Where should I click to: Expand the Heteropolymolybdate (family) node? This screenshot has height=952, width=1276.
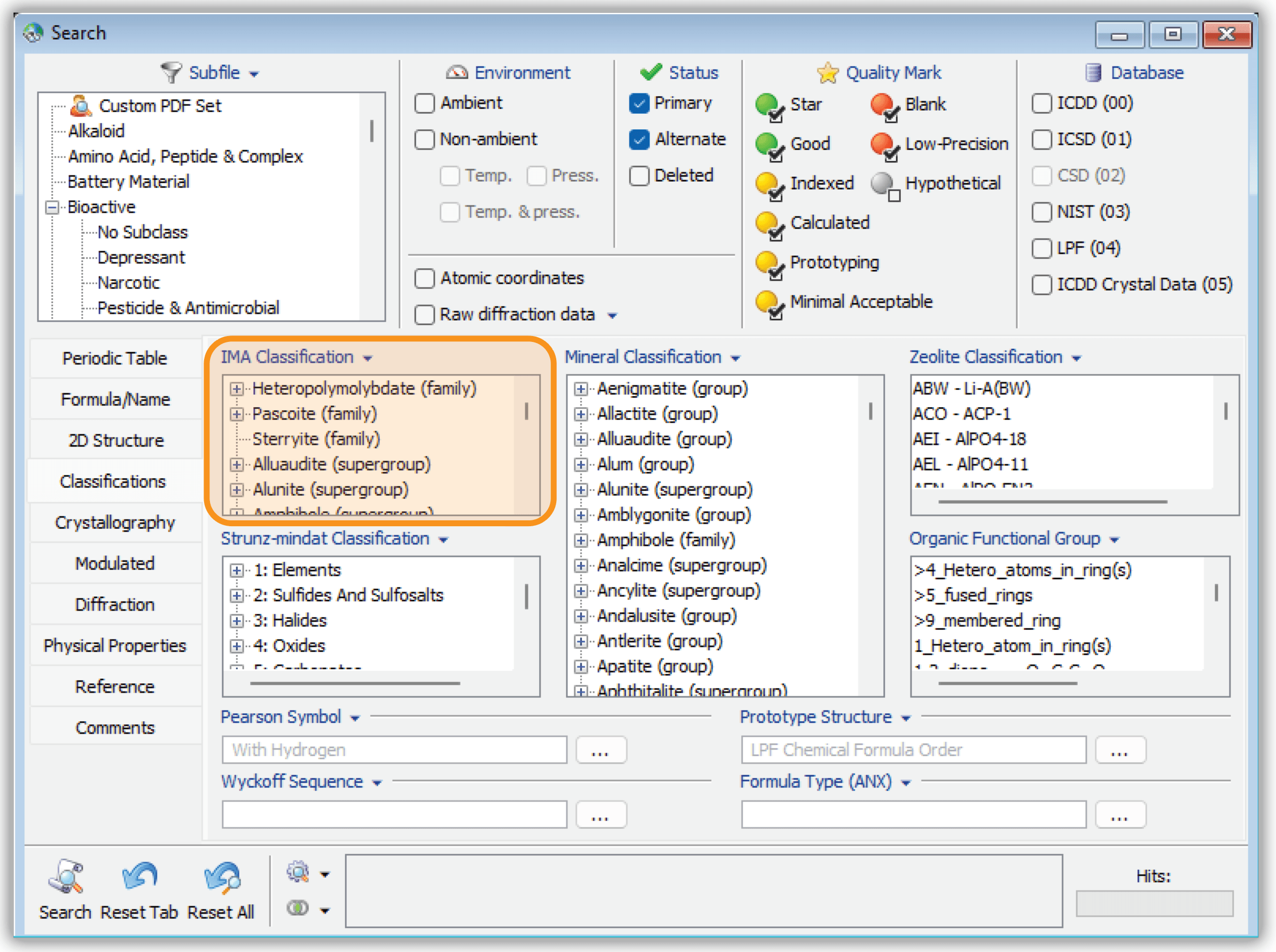pyautogui.click(x=236, y=389)
